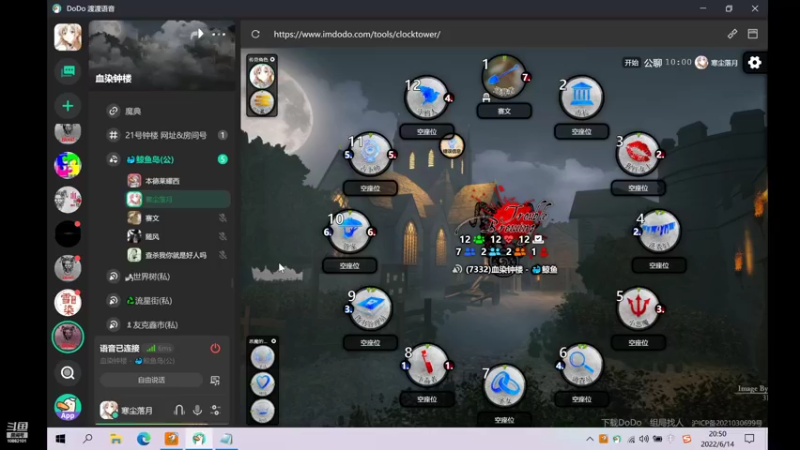The image size is (800, 450).
Task: Add a new server with plus icon
Action: (x=67, y=106)
